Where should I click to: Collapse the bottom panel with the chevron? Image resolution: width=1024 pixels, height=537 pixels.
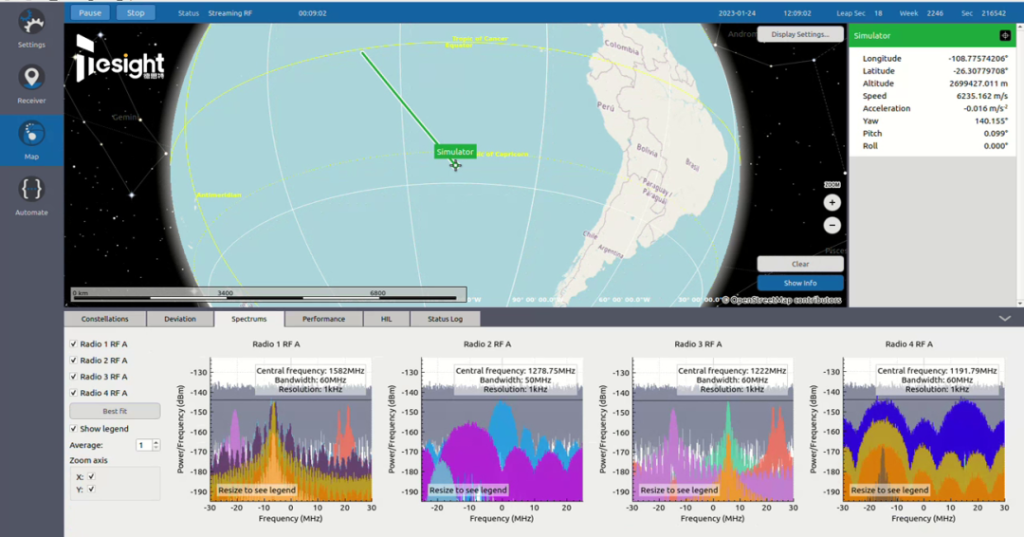coord(1005,319)
